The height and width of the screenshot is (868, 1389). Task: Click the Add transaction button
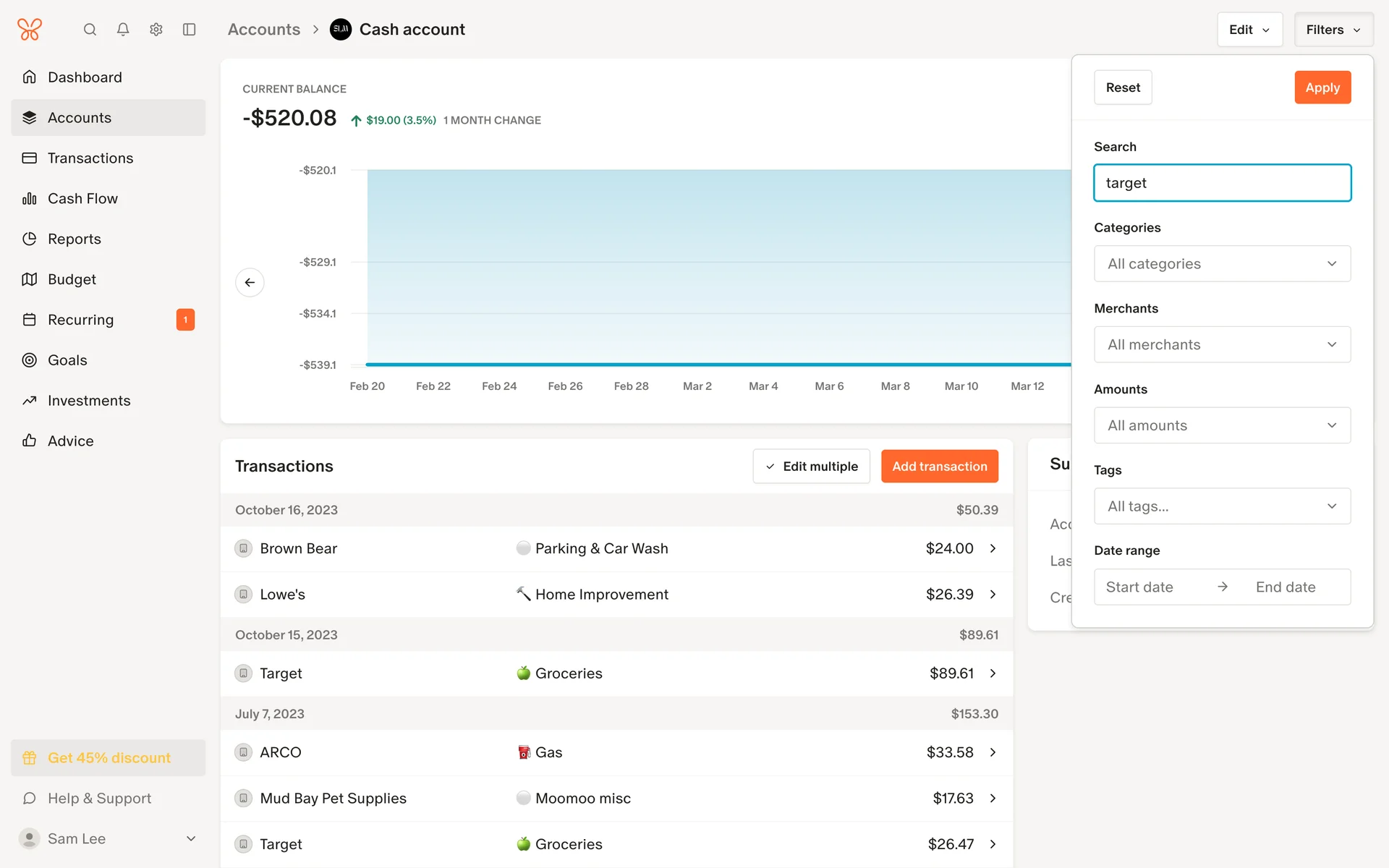pyautogui.click(x=939, y=467)
